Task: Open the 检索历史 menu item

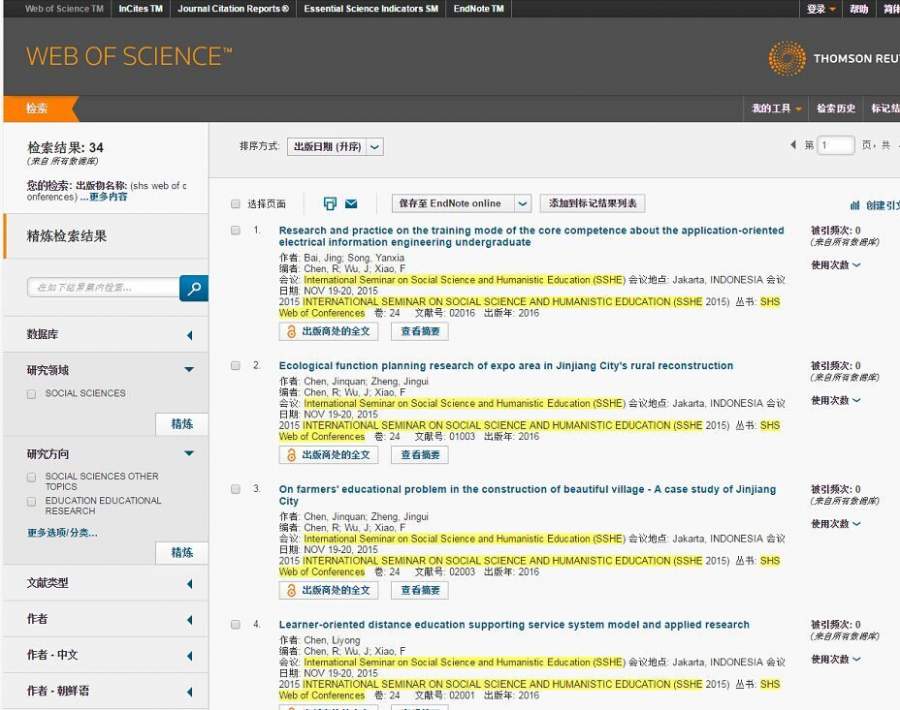Action: pos(836,108)
